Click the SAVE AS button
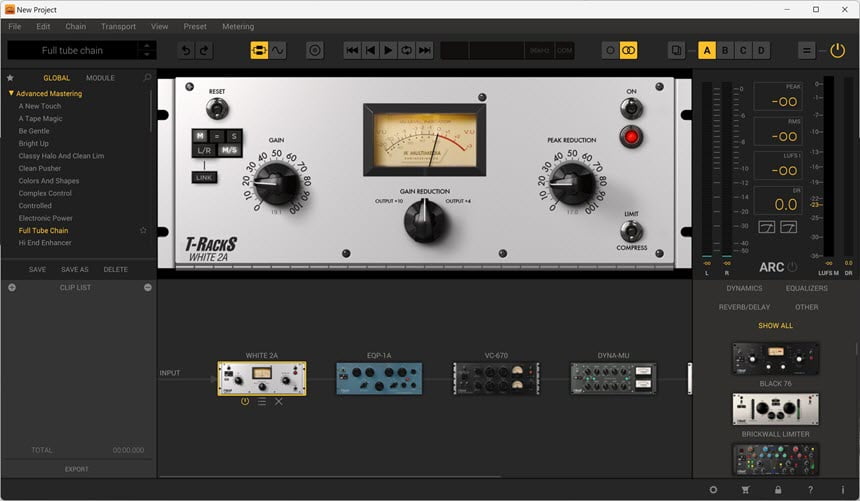This screenshot has width=860, height=501. click(x=75, y=269)
